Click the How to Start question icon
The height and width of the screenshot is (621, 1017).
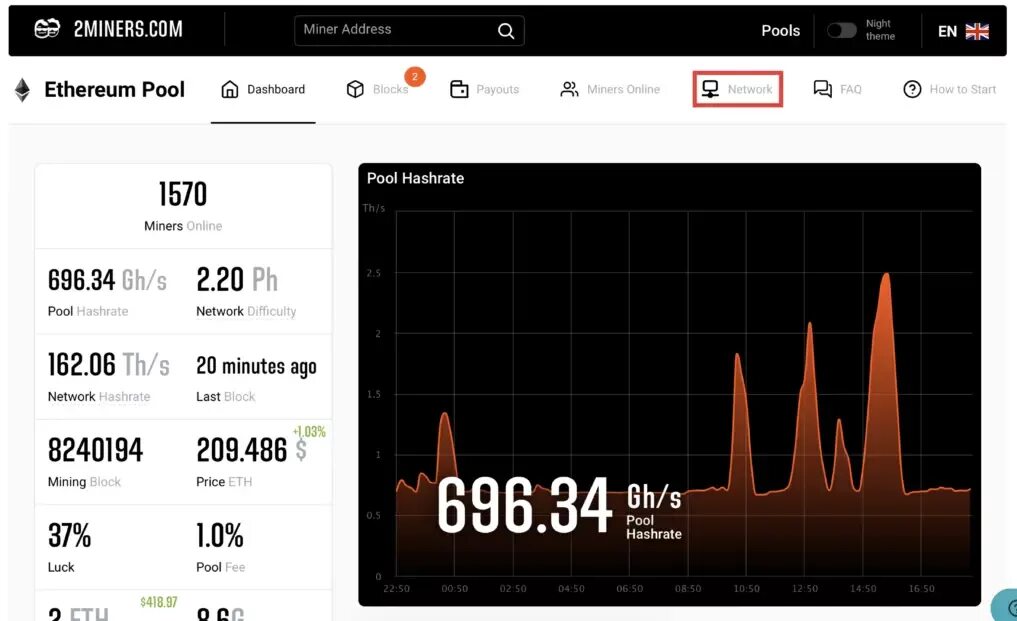click(x=912, y=89)
